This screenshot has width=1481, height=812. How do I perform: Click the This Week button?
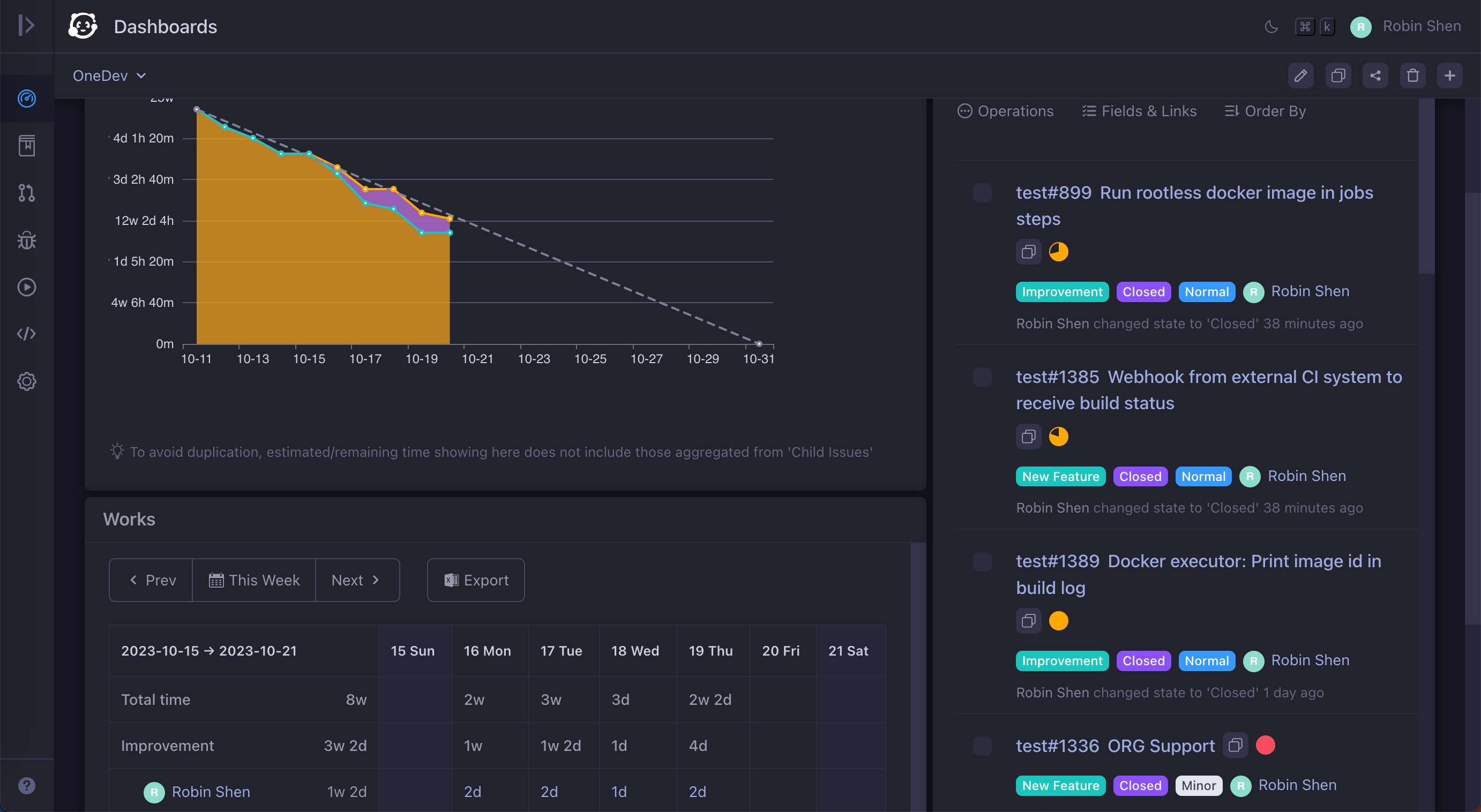pos(253,580)
